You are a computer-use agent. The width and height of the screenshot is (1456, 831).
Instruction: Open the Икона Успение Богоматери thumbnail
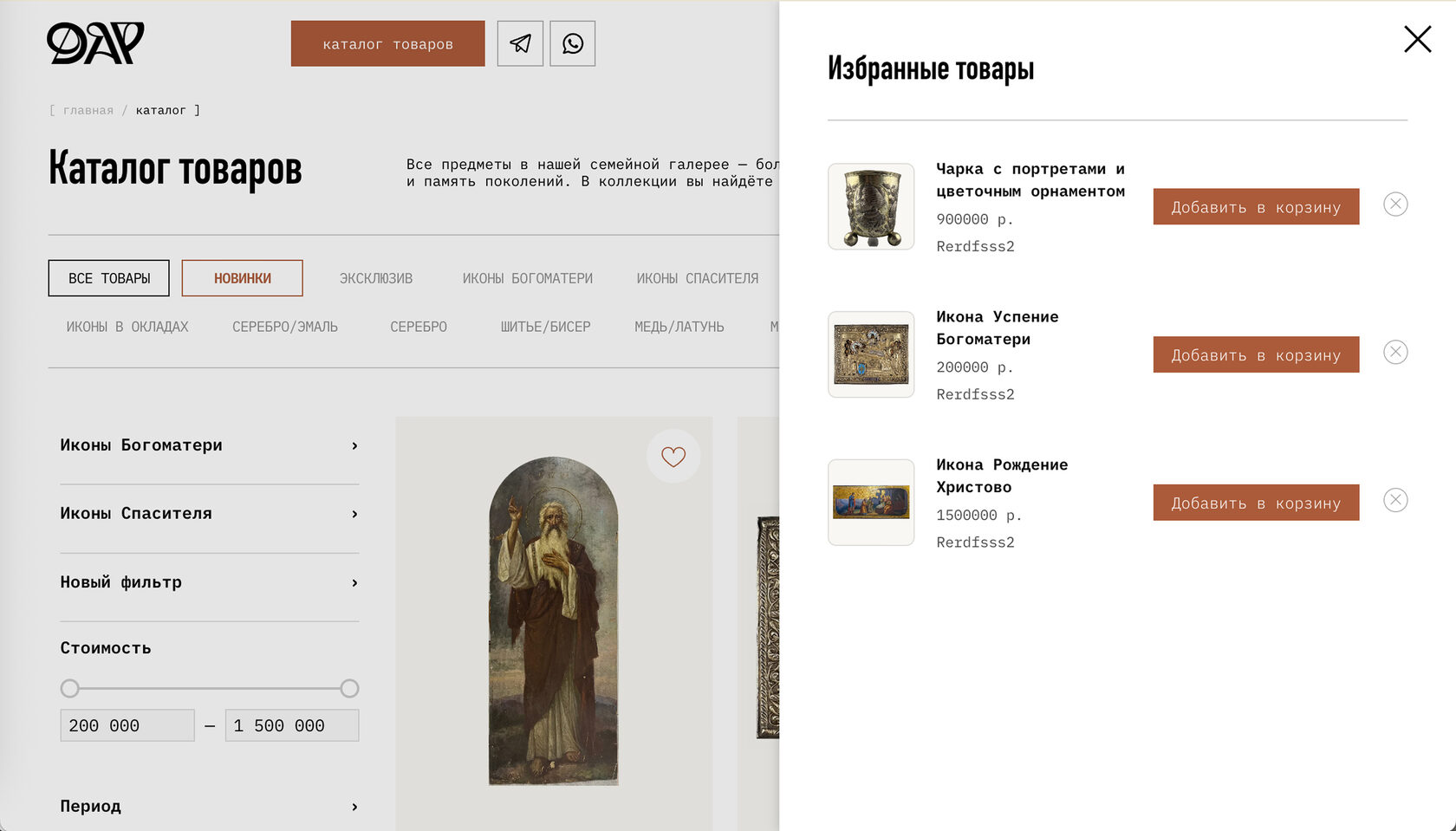871,354
